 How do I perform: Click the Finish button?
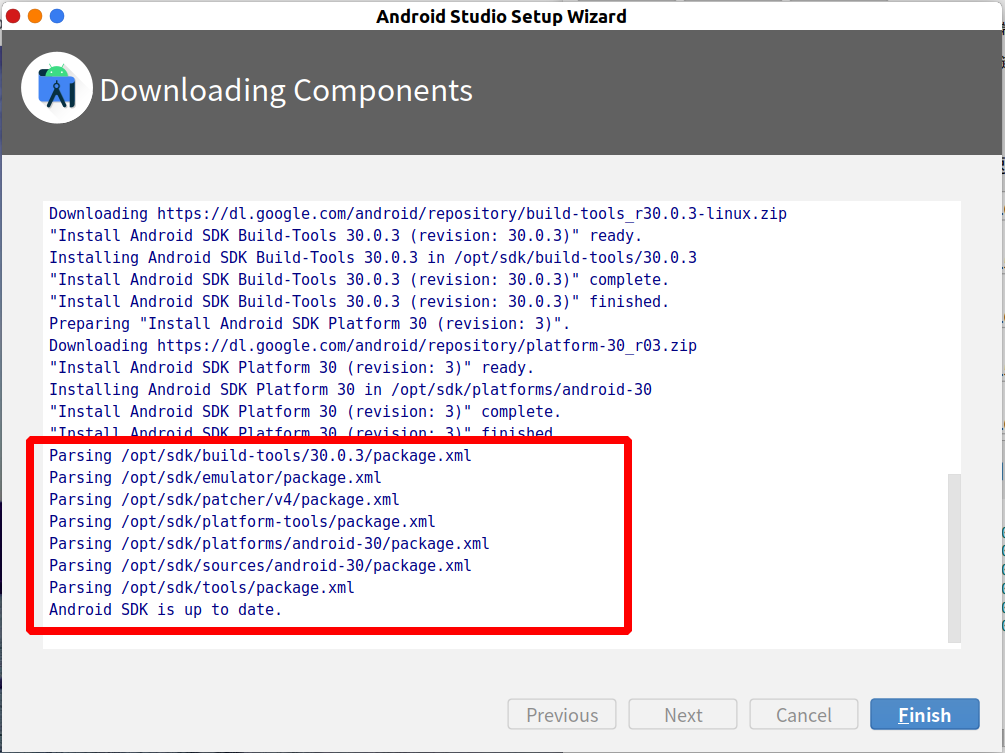[924, 714]
